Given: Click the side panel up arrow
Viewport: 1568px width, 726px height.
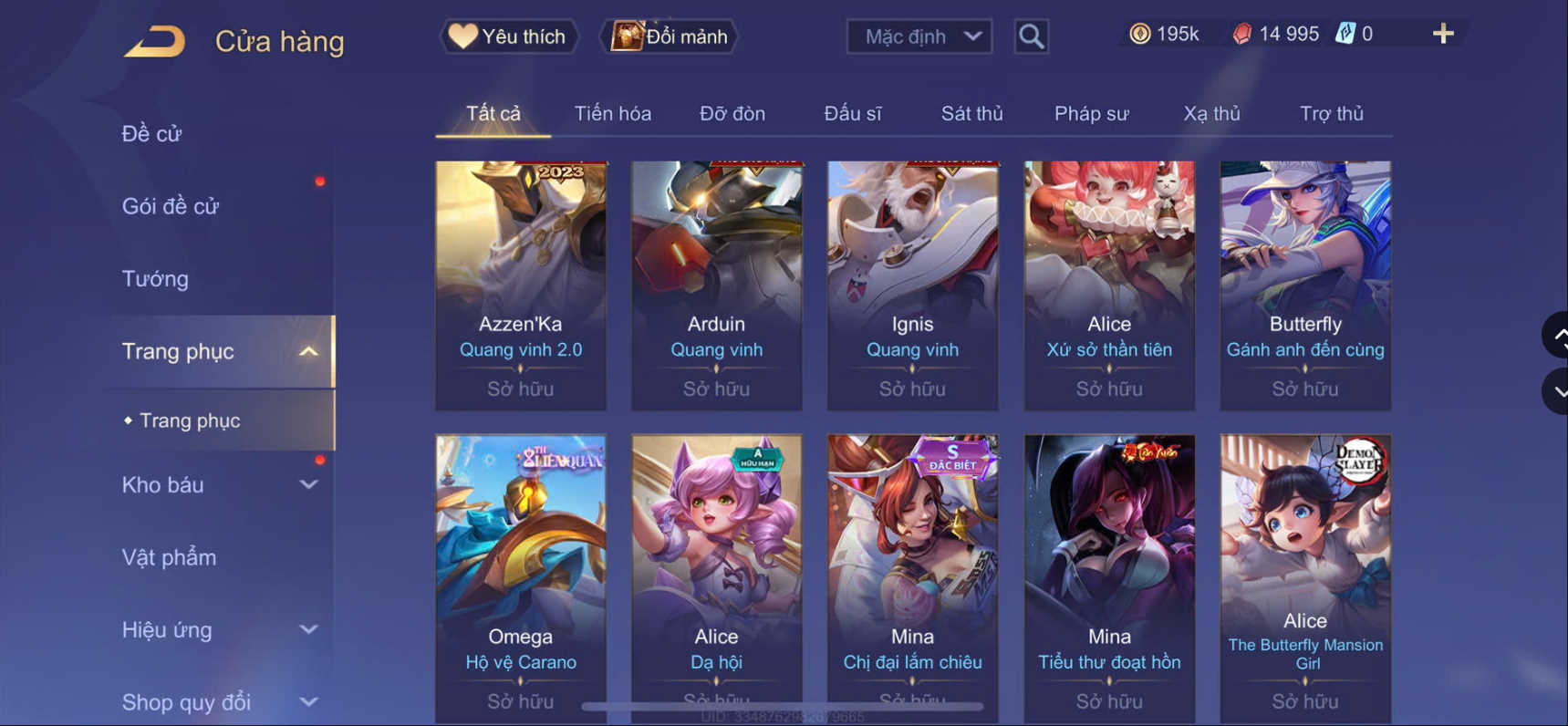Looking at the screenshot, I should (1558, 336).
